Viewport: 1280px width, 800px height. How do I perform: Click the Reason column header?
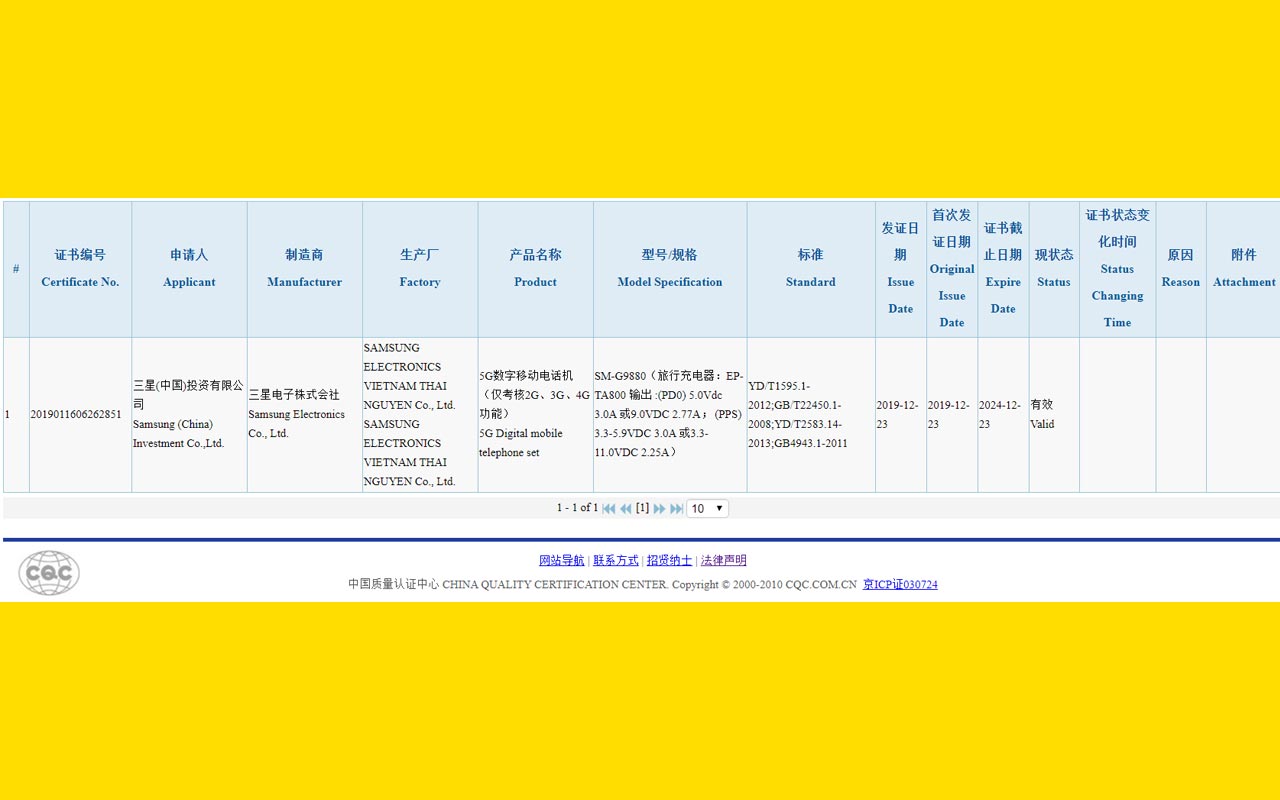(1181, 269)
